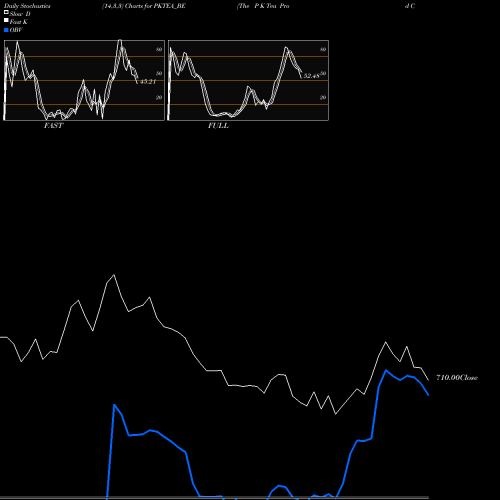Screen dimensions: 500x500
Task: Click 'The P K Tea Pro' company text
Action: 263,6
